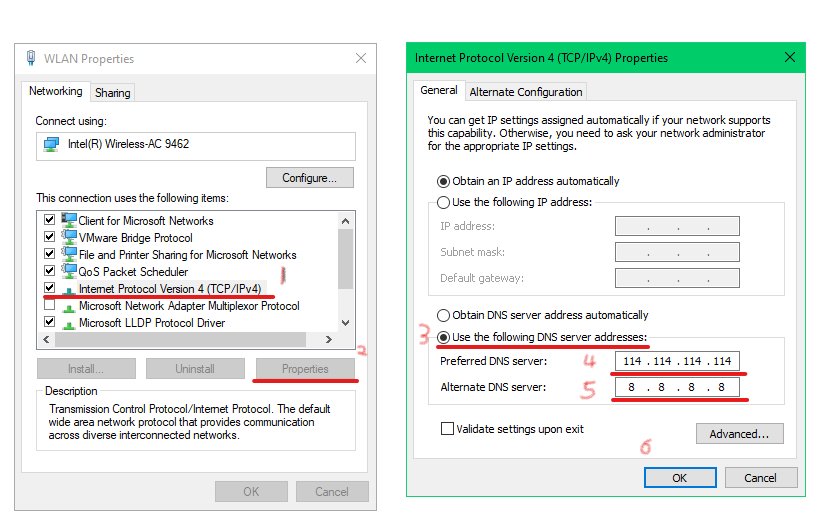Click the QoS Packet Scheduler icon
Screen dimensions: 823x518
[69, 271]
